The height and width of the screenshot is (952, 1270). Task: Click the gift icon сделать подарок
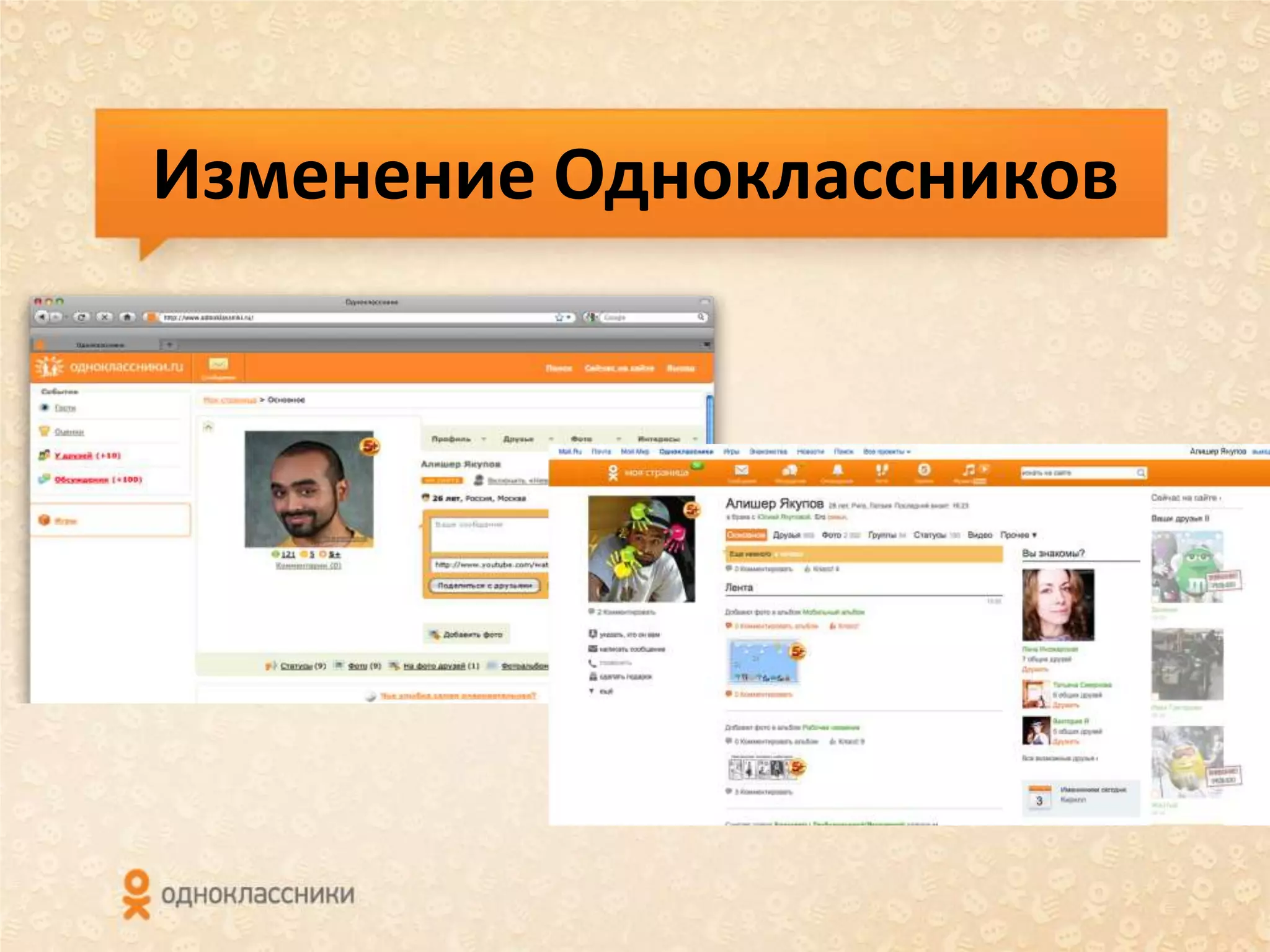[x=593, y=677]
